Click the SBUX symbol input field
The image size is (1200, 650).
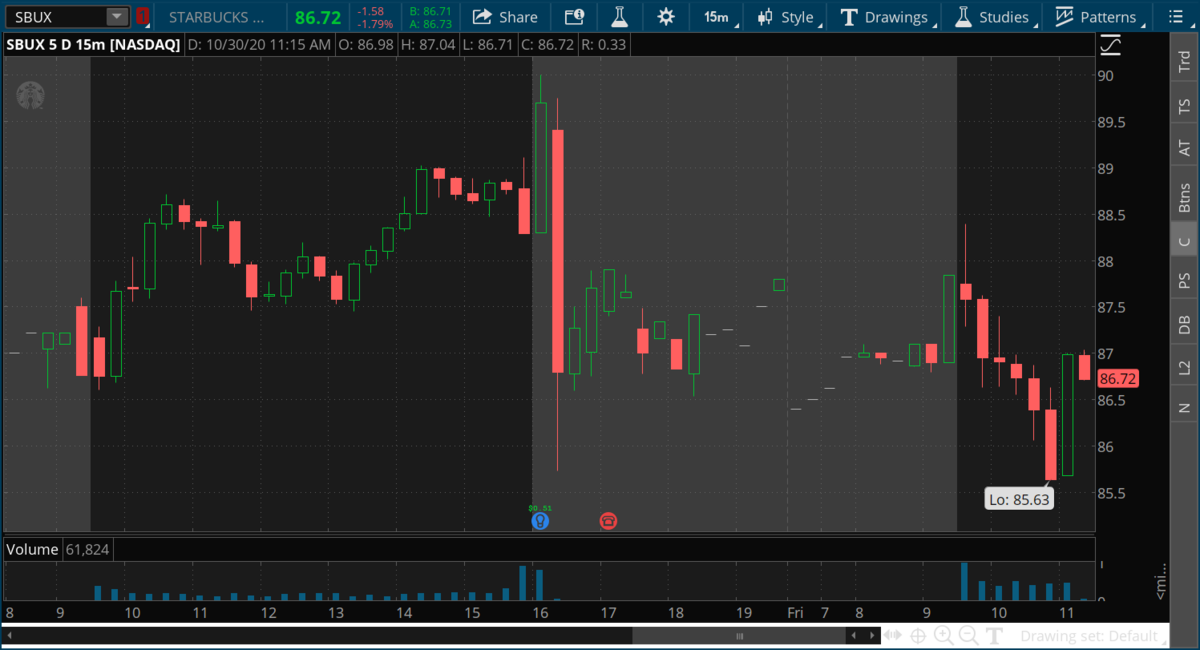[x=57, y=17]
